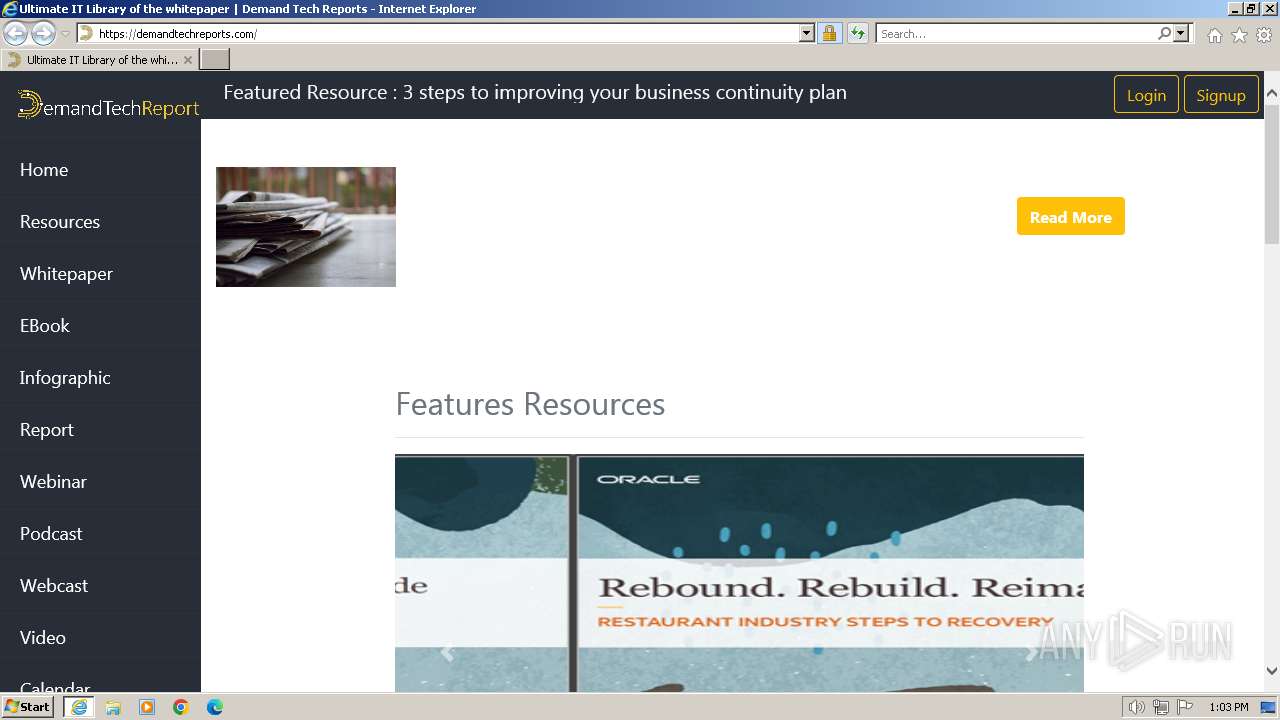Click the Action Center flag icon
The height and width of the screenshot is (720, 1280).
(x=1185, y=707)
